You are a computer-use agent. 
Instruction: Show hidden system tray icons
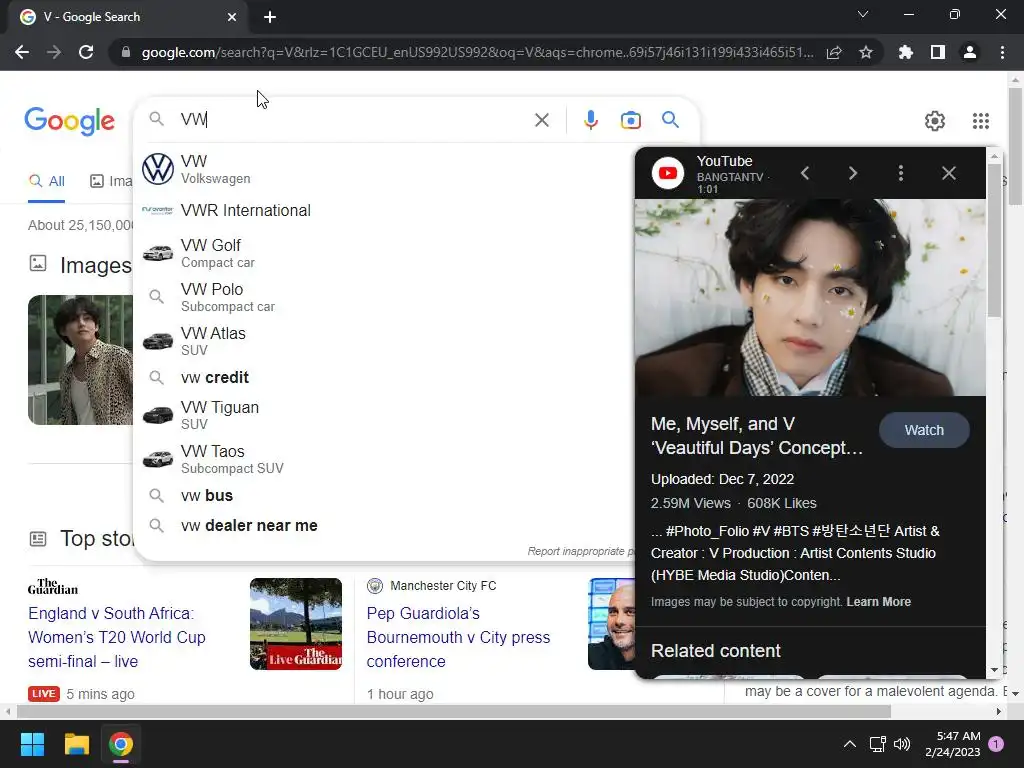[x=850, y=744]
